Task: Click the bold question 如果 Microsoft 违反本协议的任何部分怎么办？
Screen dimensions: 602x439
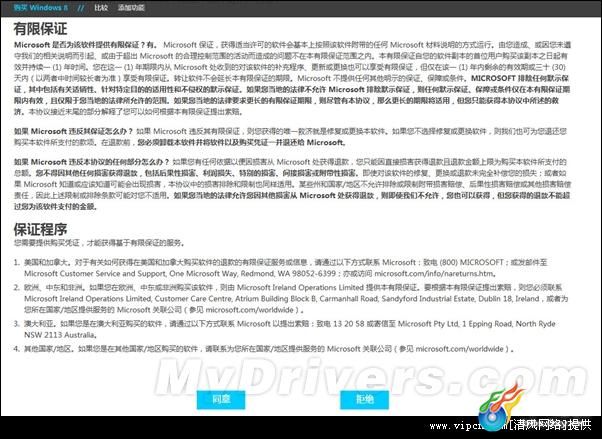Action: [x=92, y=162]
